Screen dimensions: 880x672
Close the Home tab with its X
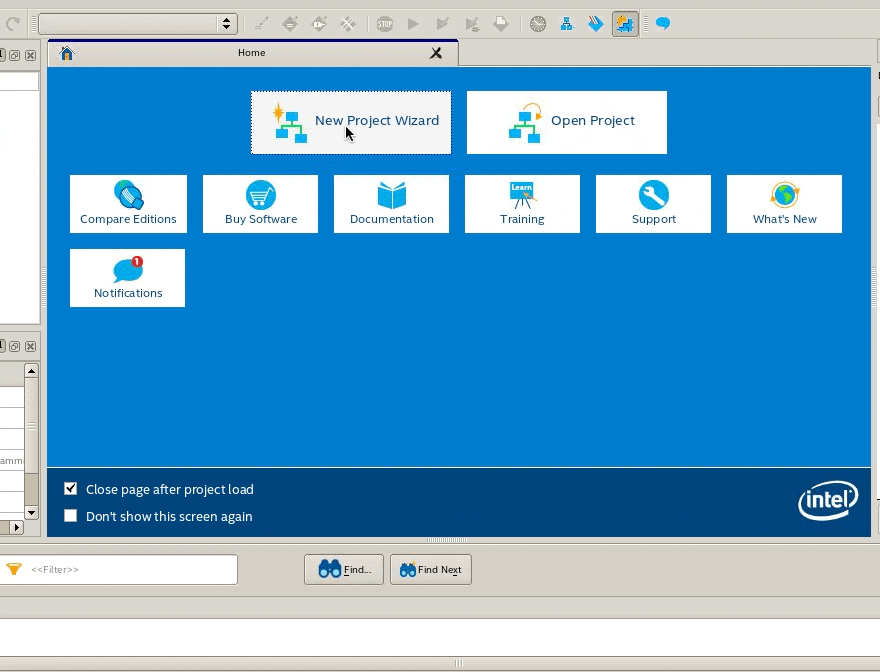tap(436, 53)
